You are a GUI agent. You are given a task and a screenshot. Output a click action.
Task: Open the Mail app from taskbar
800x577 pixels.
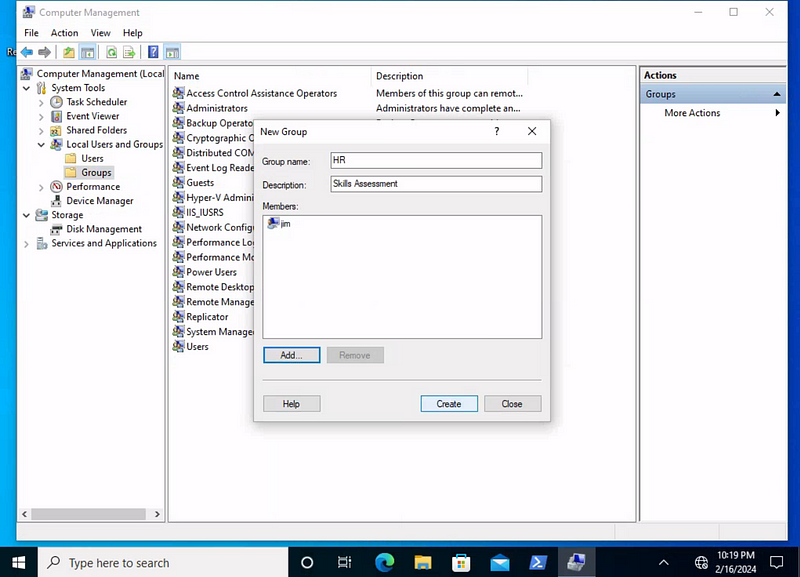click(x=500, y=562)
